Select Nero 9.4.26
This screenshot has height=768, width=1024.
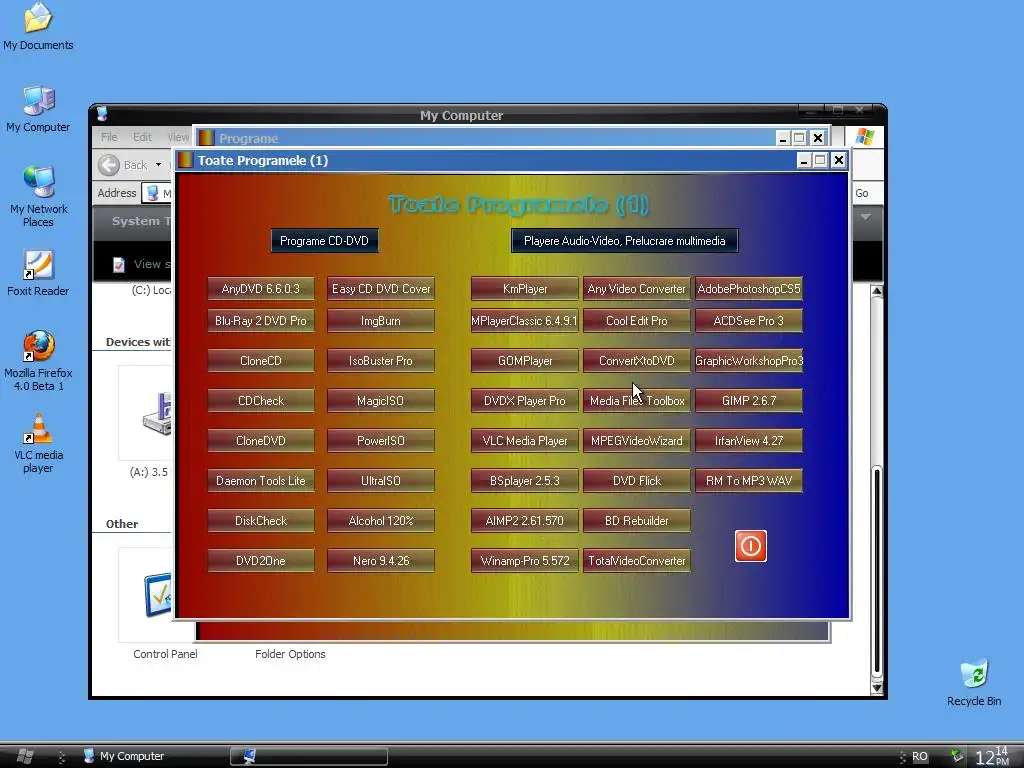click(381, 560)
